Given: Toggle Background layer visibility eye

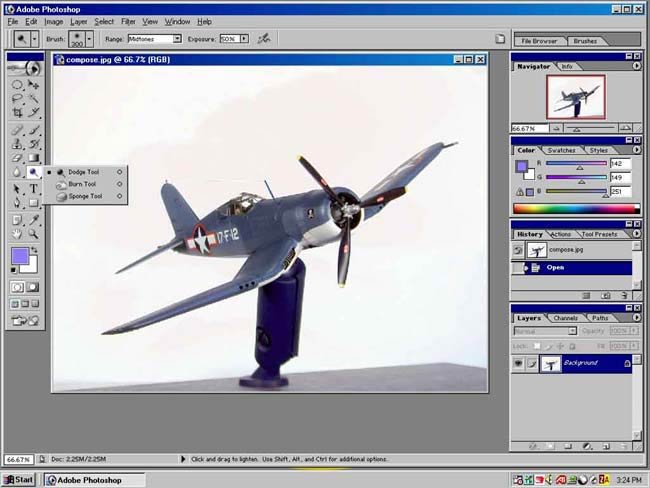Looking at the screenshot, I should [519, 363].
